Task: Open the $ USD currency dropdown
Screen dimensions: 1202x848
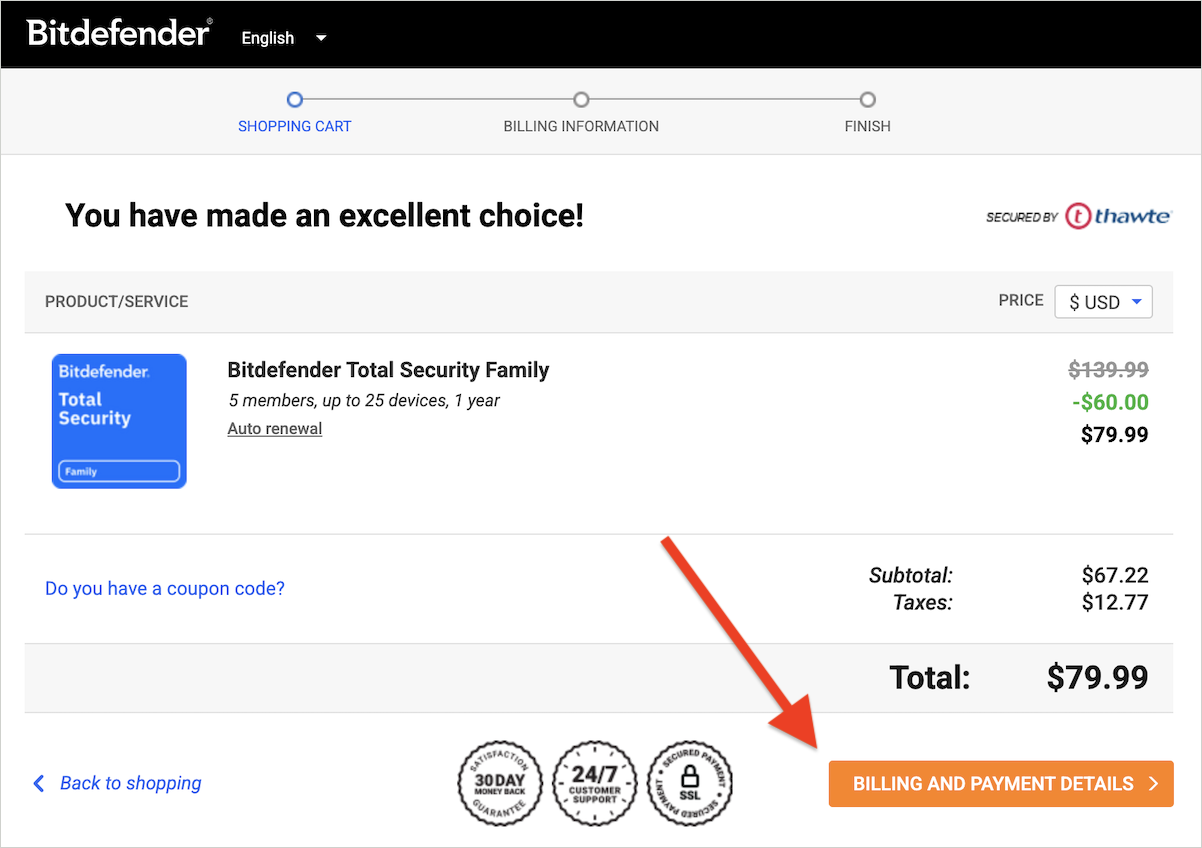Action: 1104,302
